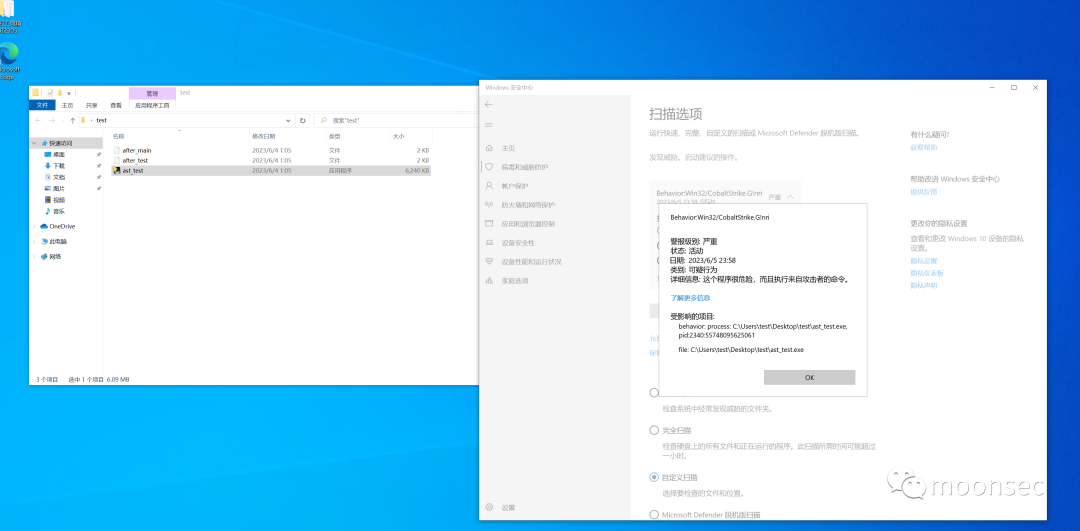Open the 应用程序工具 ribbon tab

pyautogui.click(x=152, y=105)
